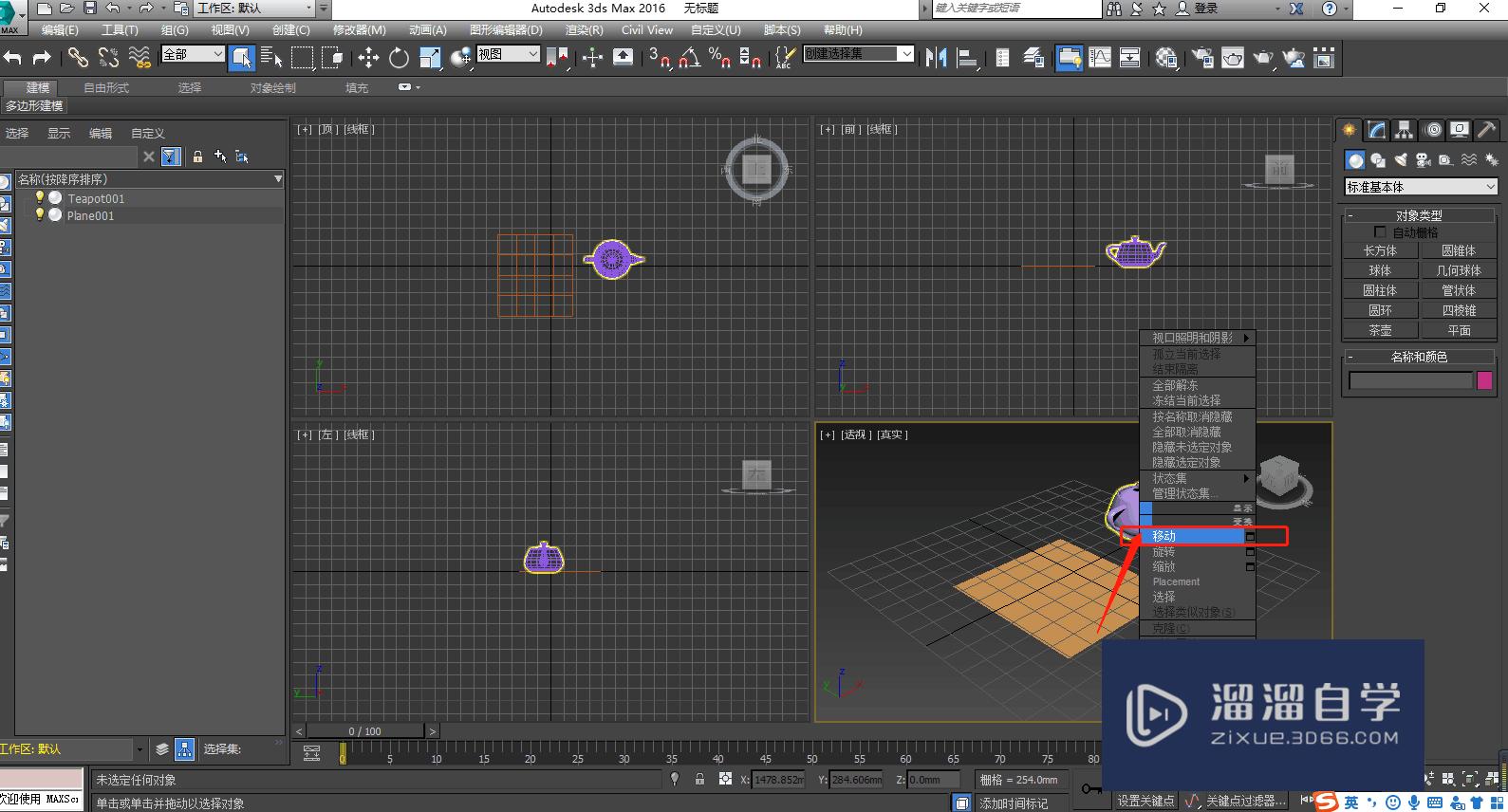This screenshot has height=812, width=1508.
Task: Collapse the 对象类型 rollout
Action: pos(1419,215)
